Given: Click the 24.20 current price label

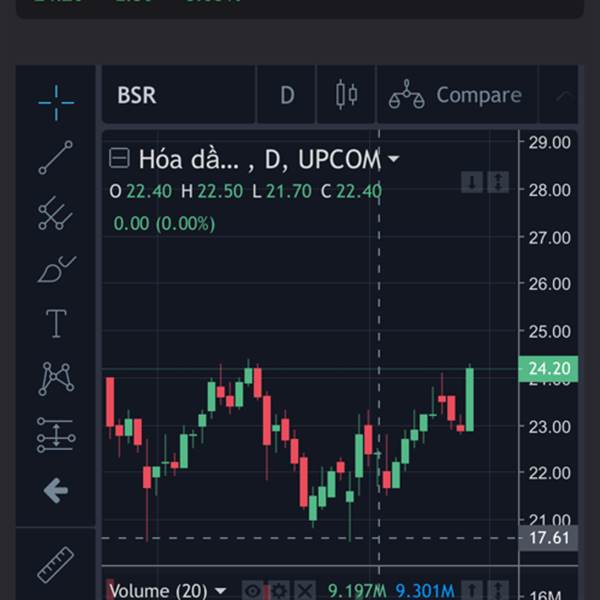Looking at the screenshot, I should 548,369.
